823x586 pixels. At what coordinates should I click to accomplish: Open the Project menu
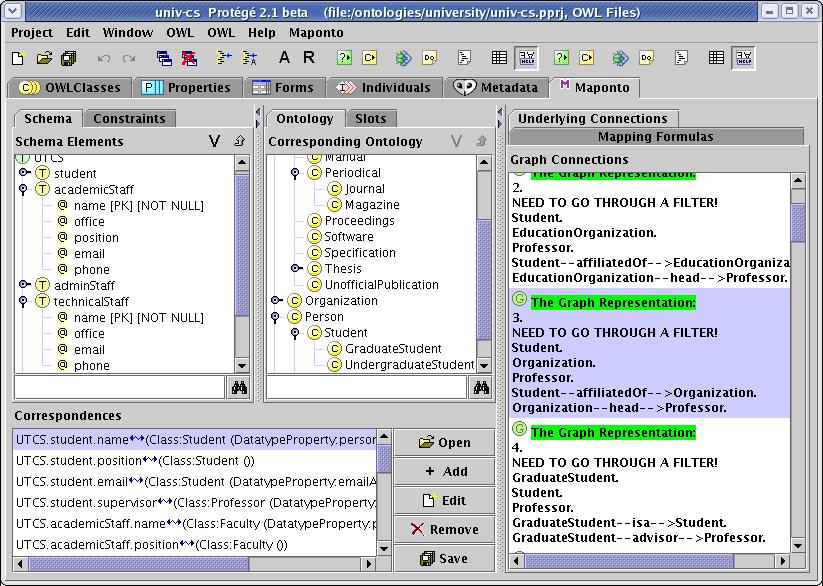[x=31, y=33]
